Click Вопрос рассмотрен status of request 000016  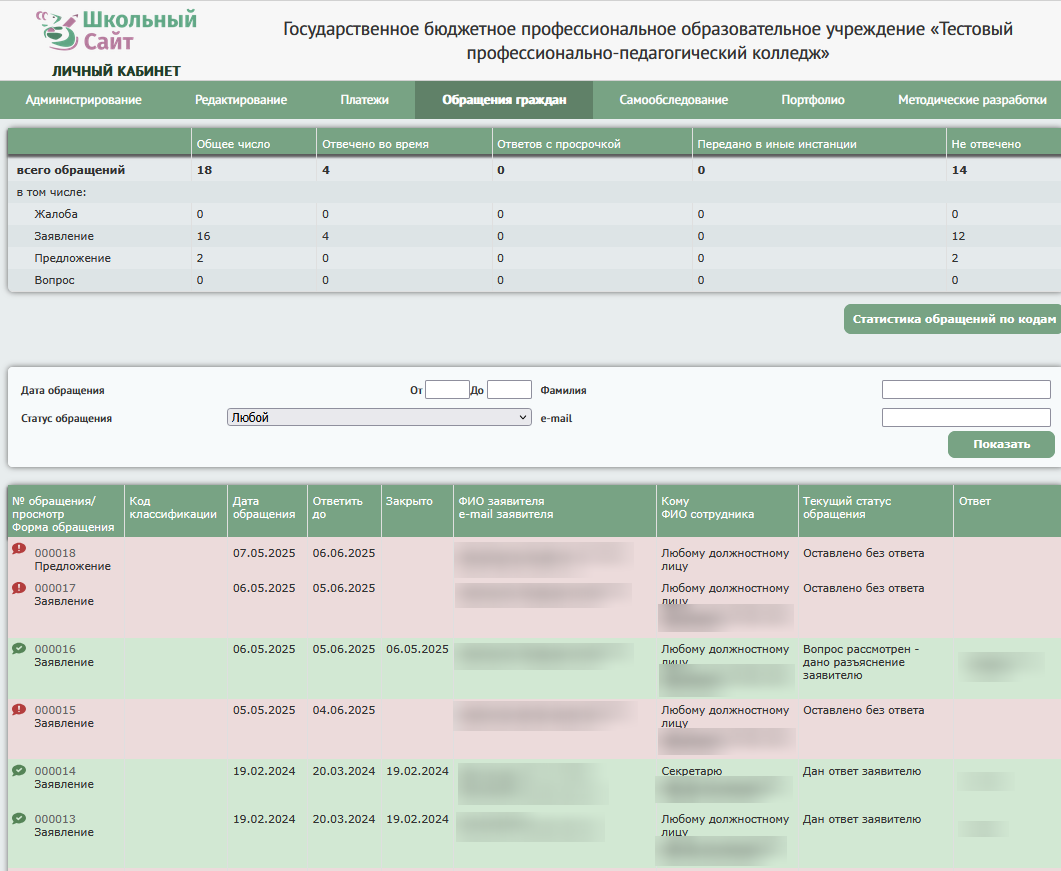(861, 662)
